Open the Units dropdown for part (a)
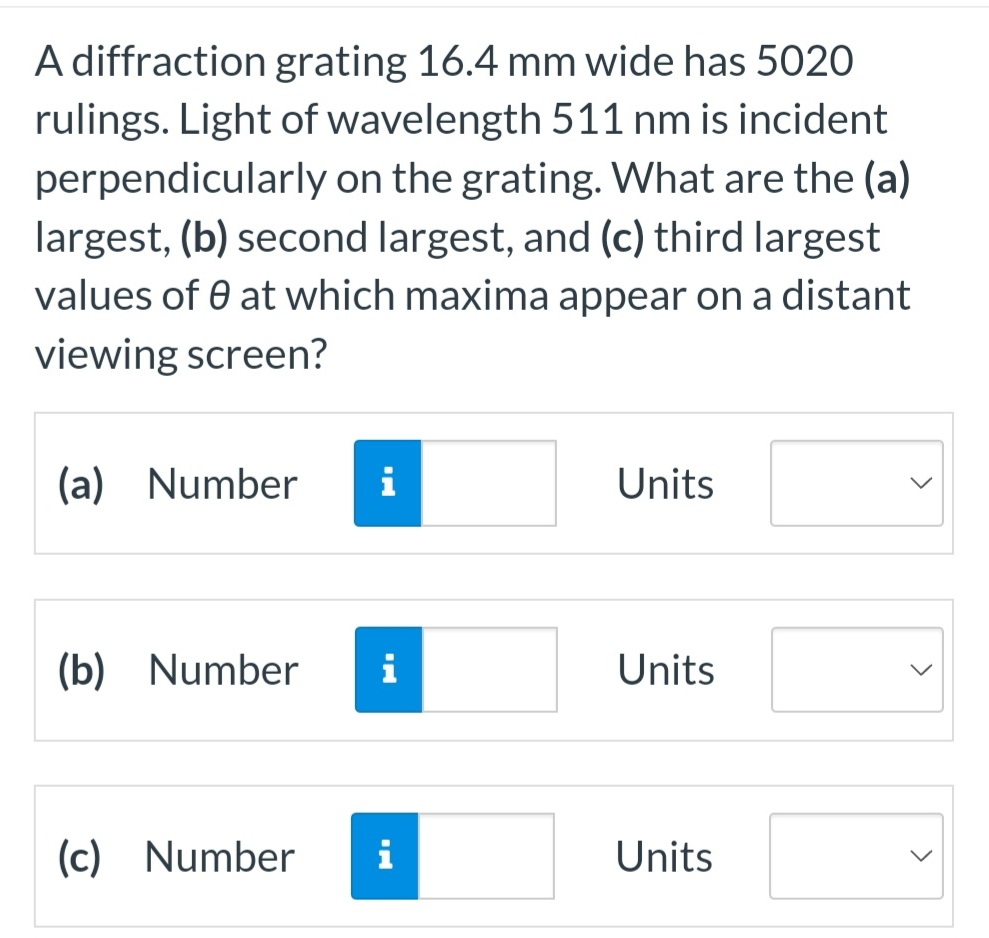 tap(856, 483)
